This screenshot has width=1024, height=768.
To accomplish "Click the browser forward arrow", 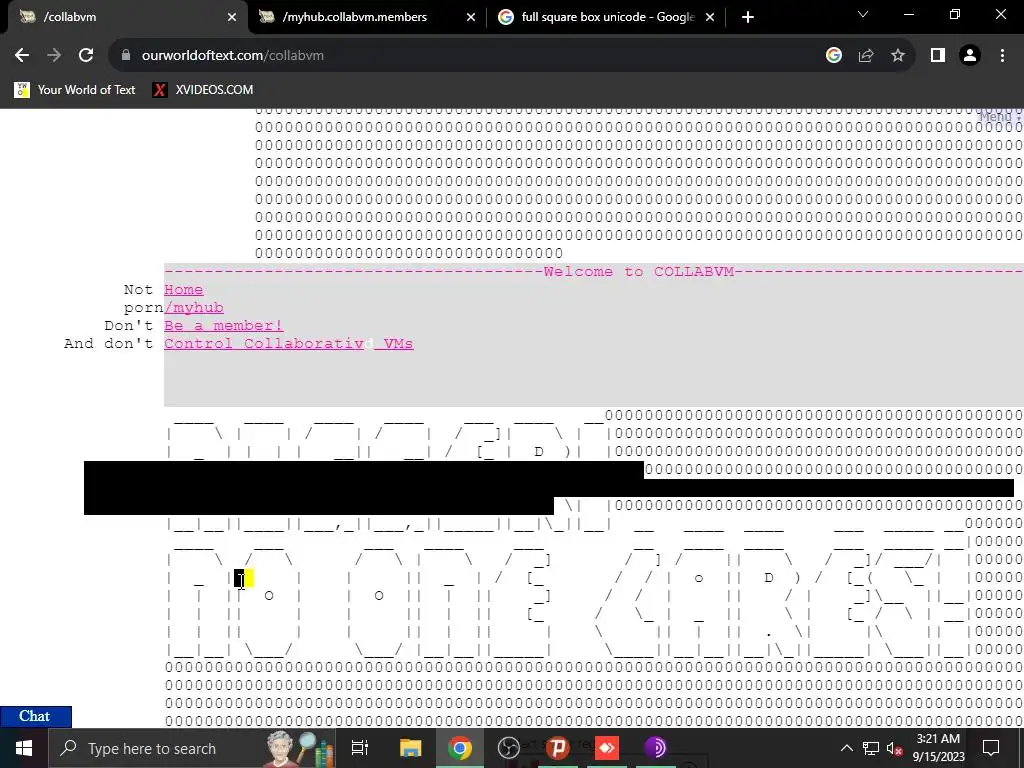I will pyautogui.click(x=54, y=56).
